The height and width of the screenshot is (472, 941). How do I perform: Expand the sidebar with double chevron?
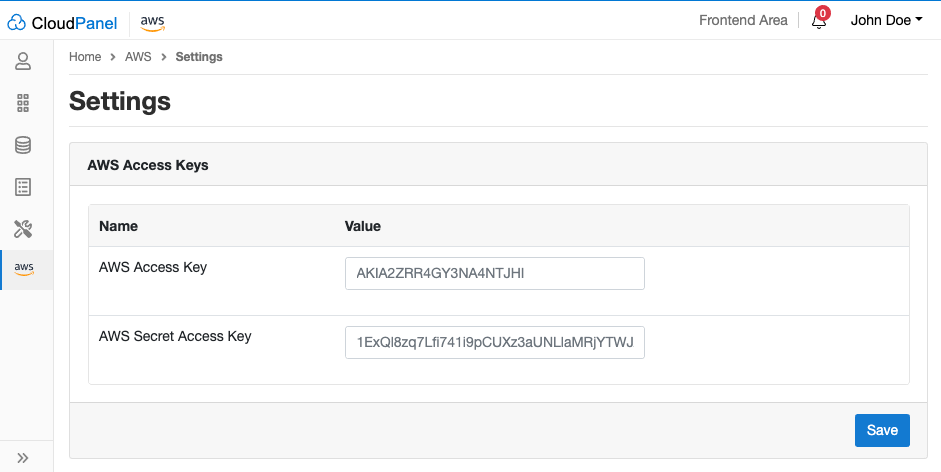23,458
